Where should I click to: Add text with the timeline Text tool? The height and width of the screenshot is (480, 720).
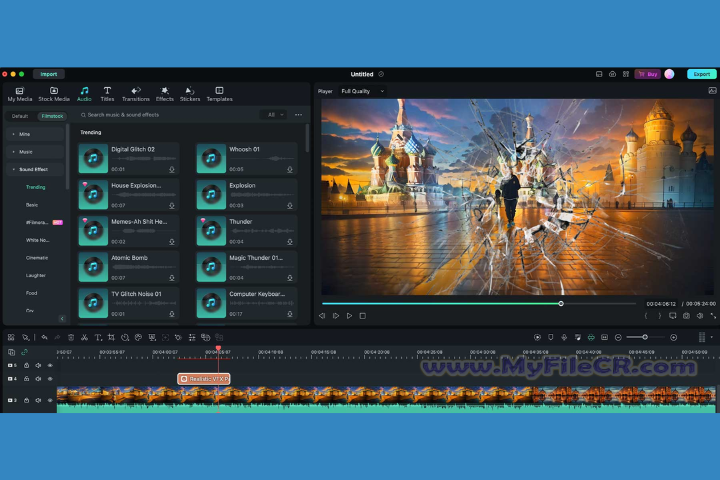pos(98,338)
